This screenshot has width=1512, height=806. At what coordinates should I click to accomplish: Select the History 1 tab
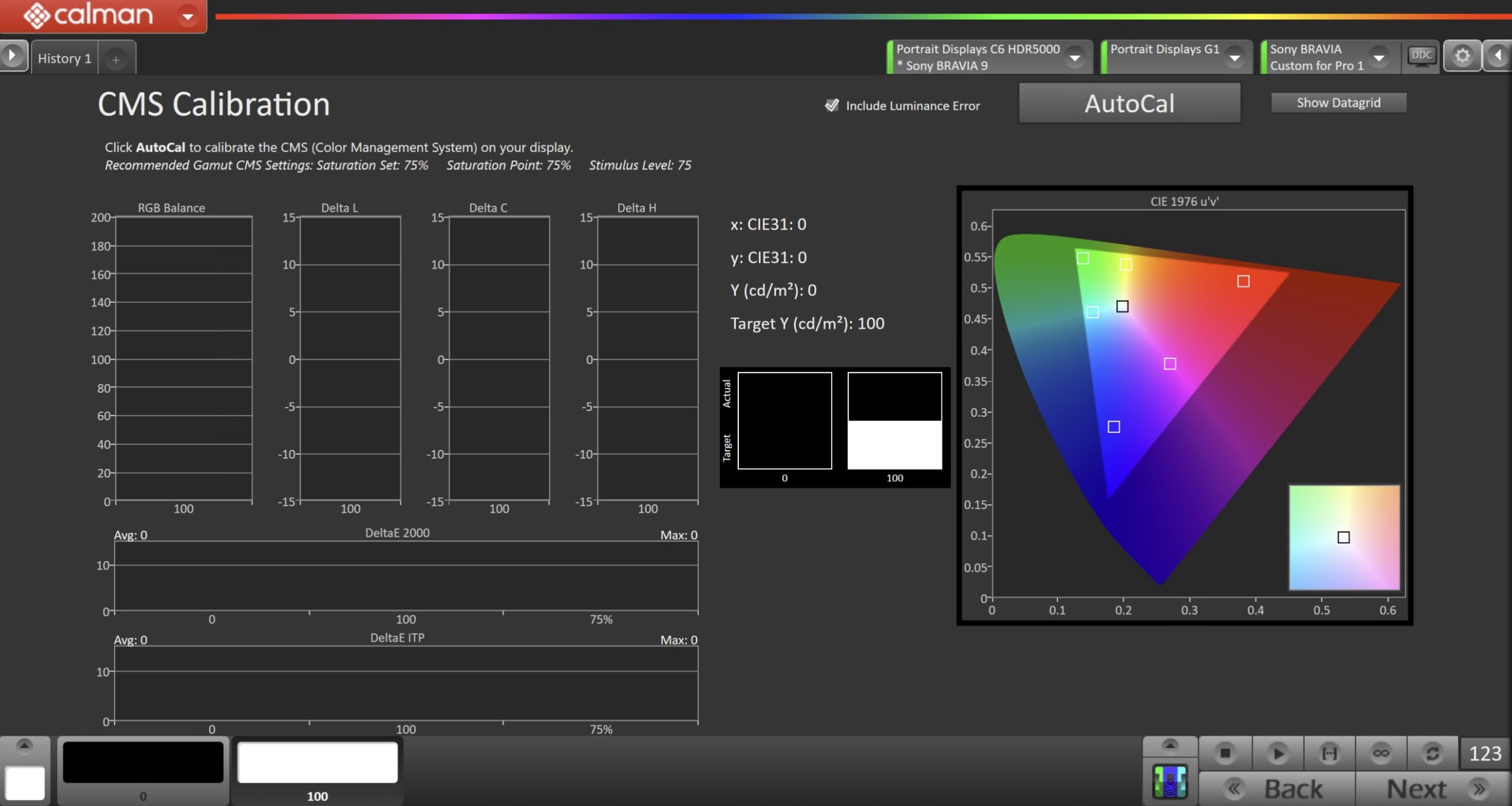(x=64, y=58)
